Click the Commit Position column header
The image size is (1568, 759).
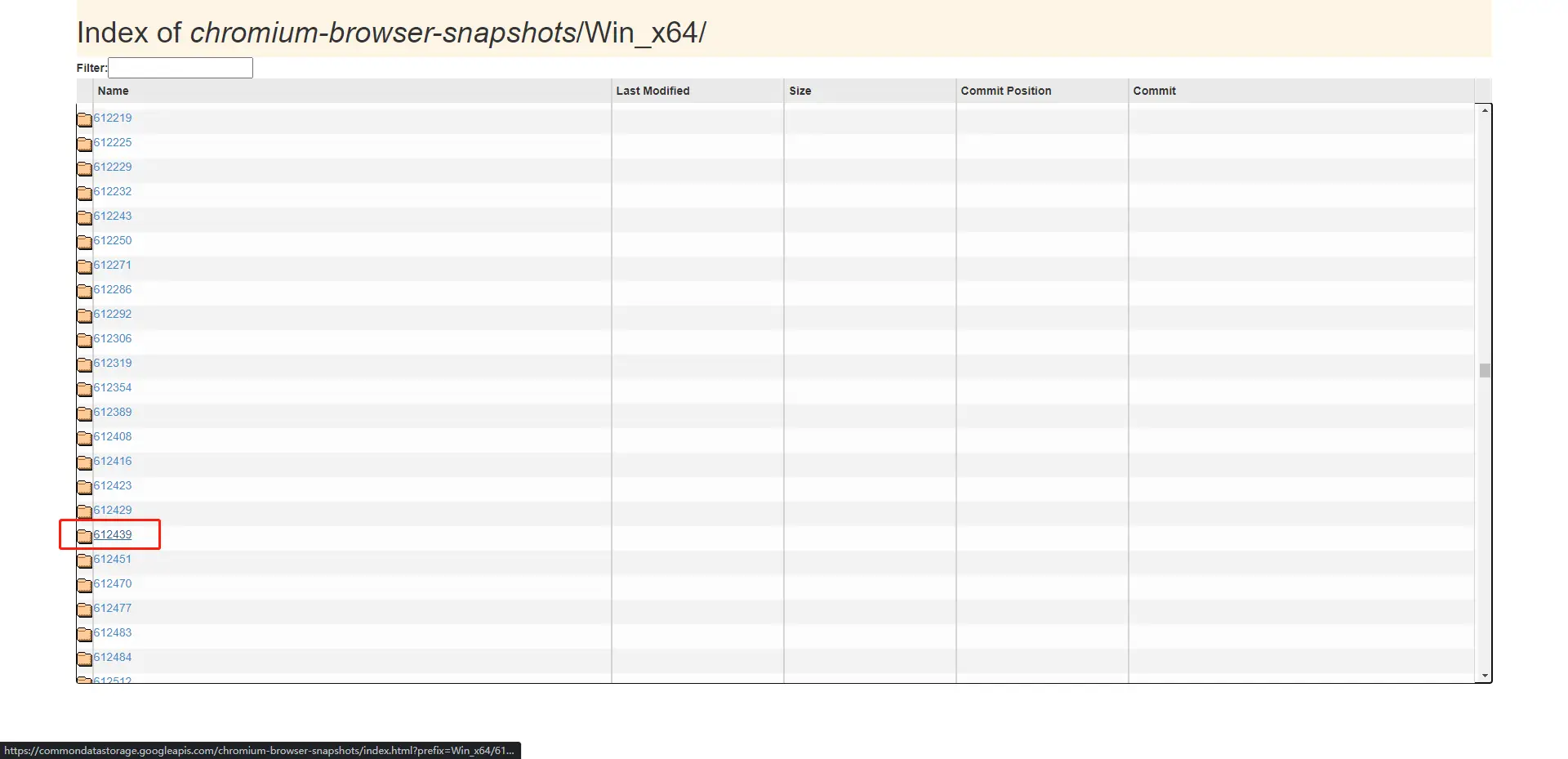pos(1005,91)
